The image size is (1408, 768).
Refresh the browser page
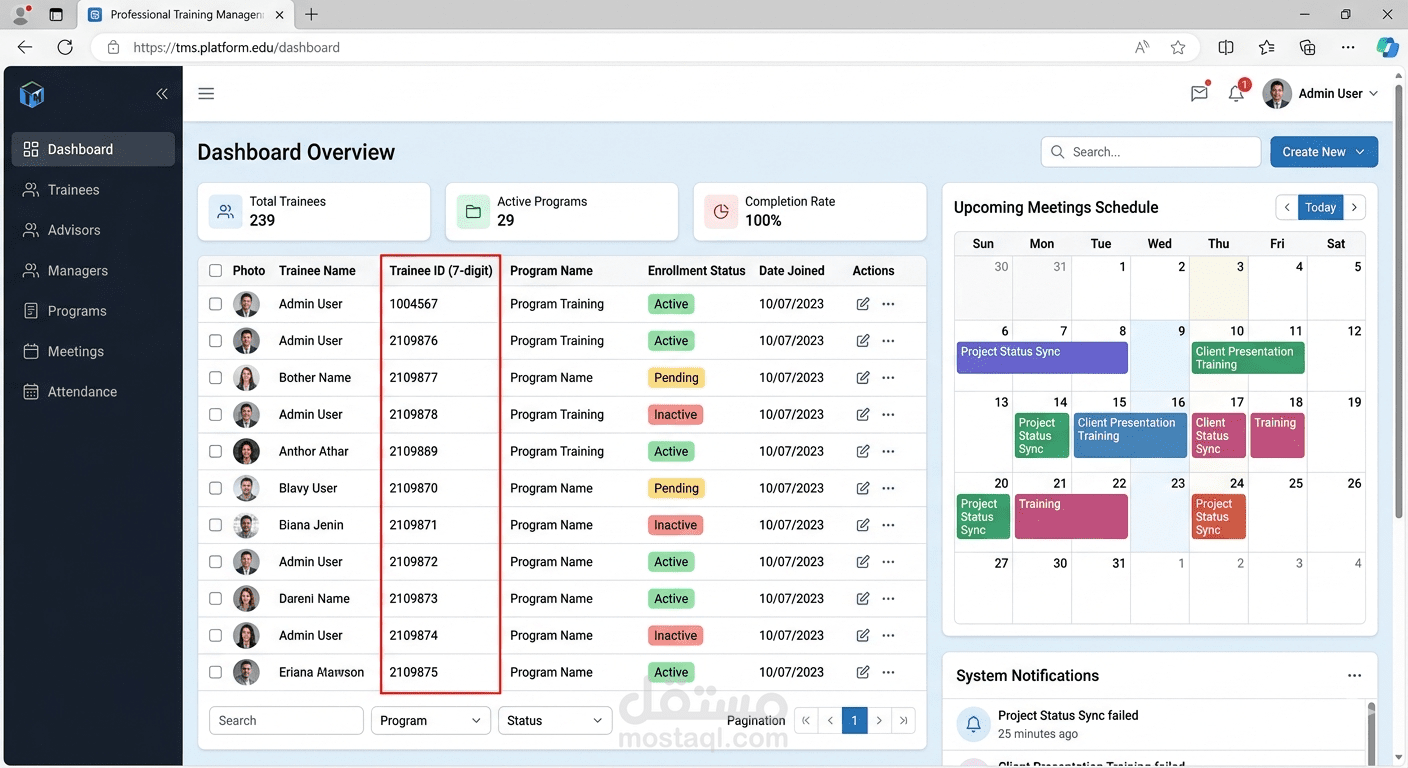[x=65, y=47]
